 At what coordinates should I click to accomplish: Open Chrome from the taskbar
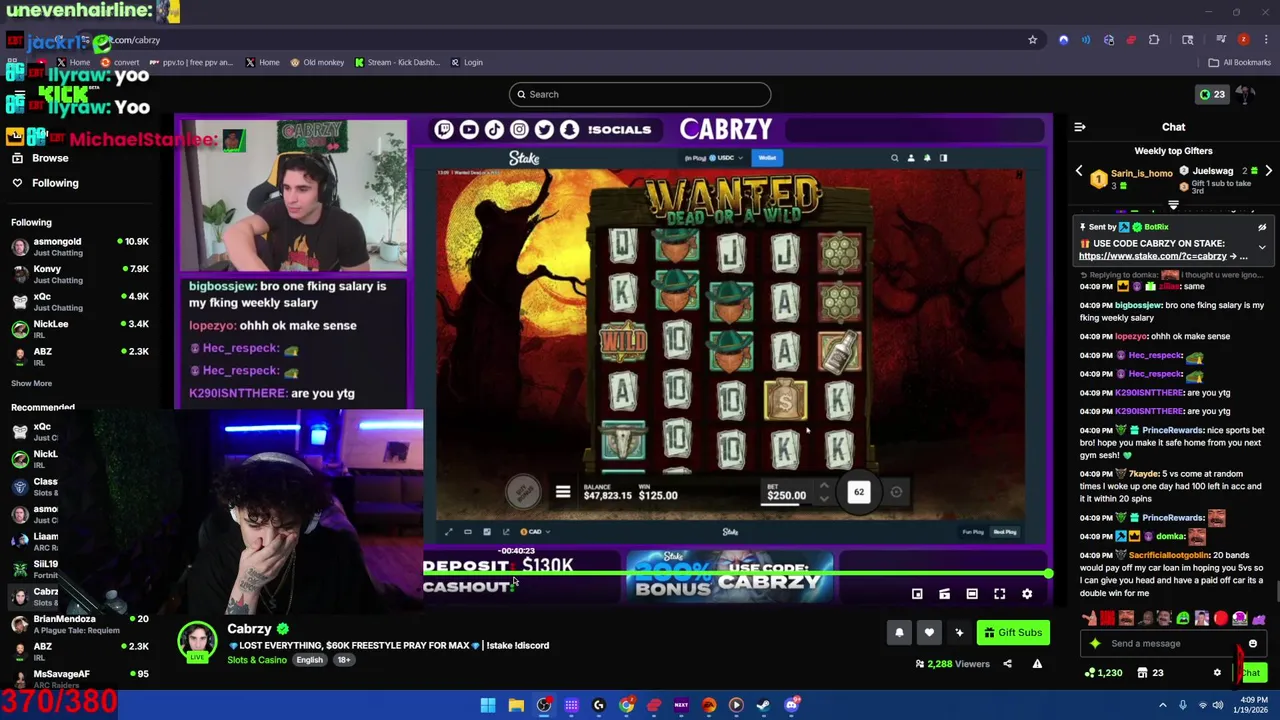click(626, 705)
